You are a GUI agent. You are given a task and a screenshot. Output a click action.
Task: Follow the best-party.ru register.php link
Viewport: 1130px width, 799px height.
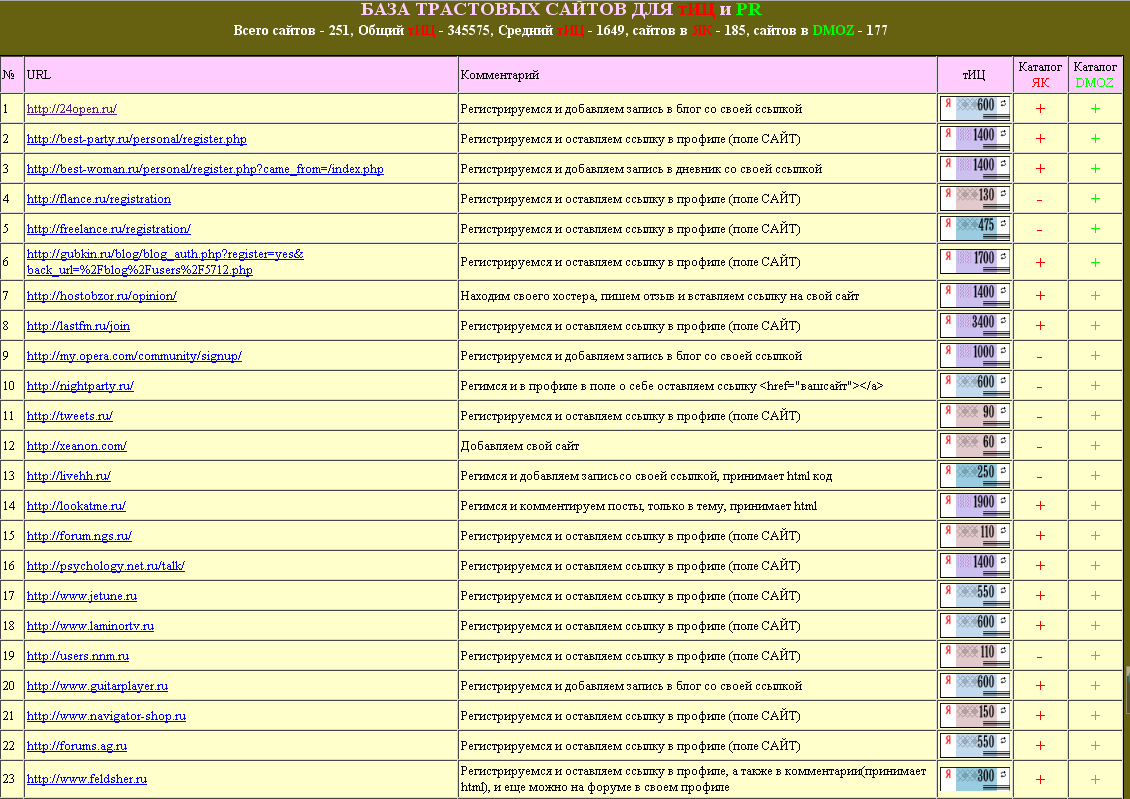(x=136, y=139)
